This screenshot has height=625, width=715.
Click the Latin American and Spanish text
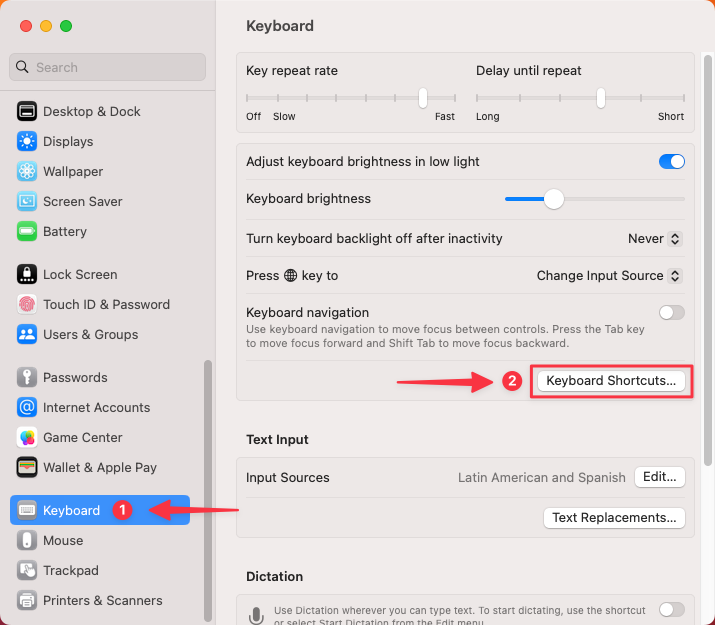click(542, 477)
